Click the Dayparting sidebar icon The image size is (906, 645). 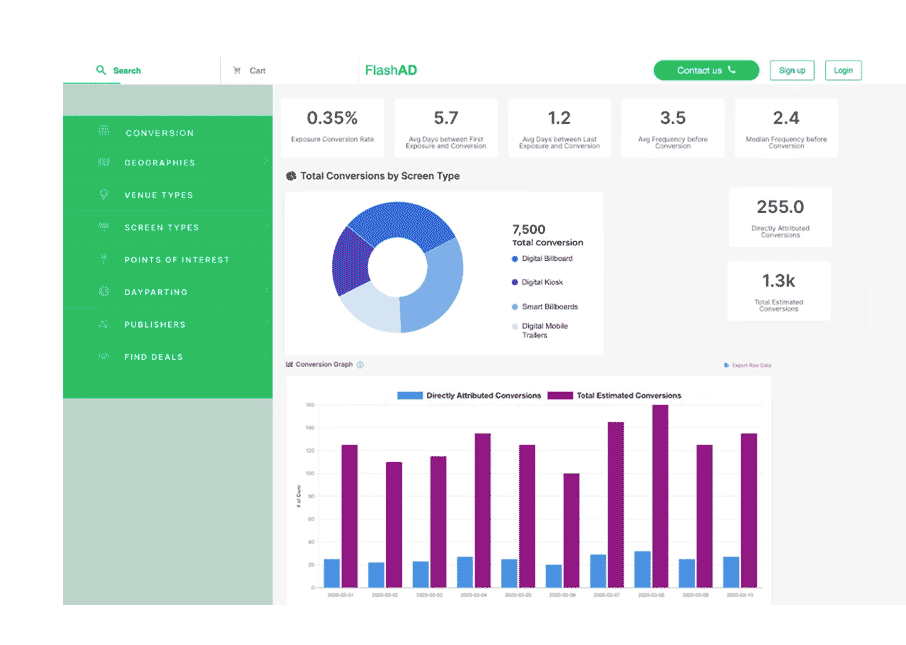click(103, 292)
